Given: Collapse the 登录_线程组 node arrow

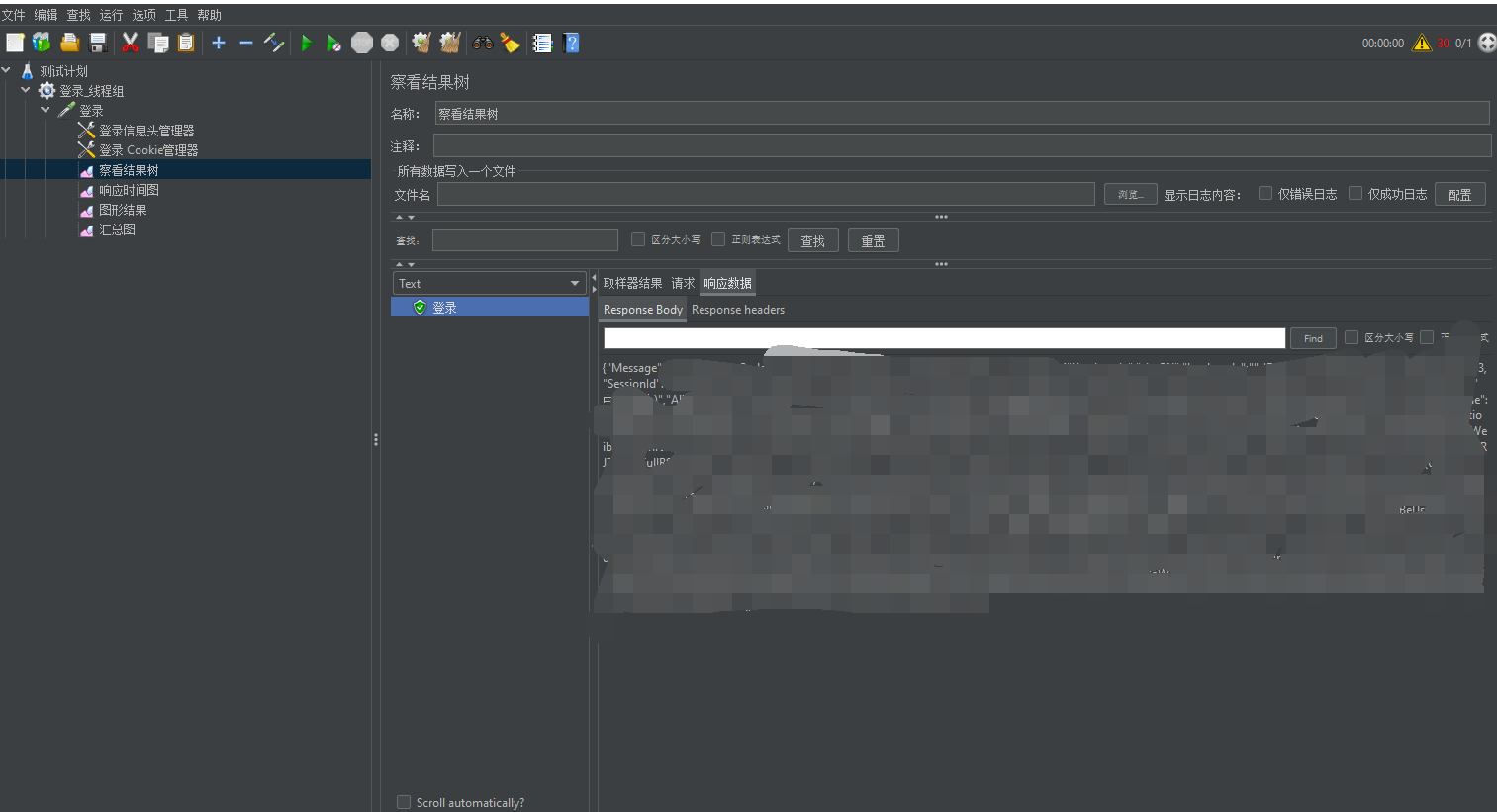Looking at the screenshot, I should coord(26,90).
